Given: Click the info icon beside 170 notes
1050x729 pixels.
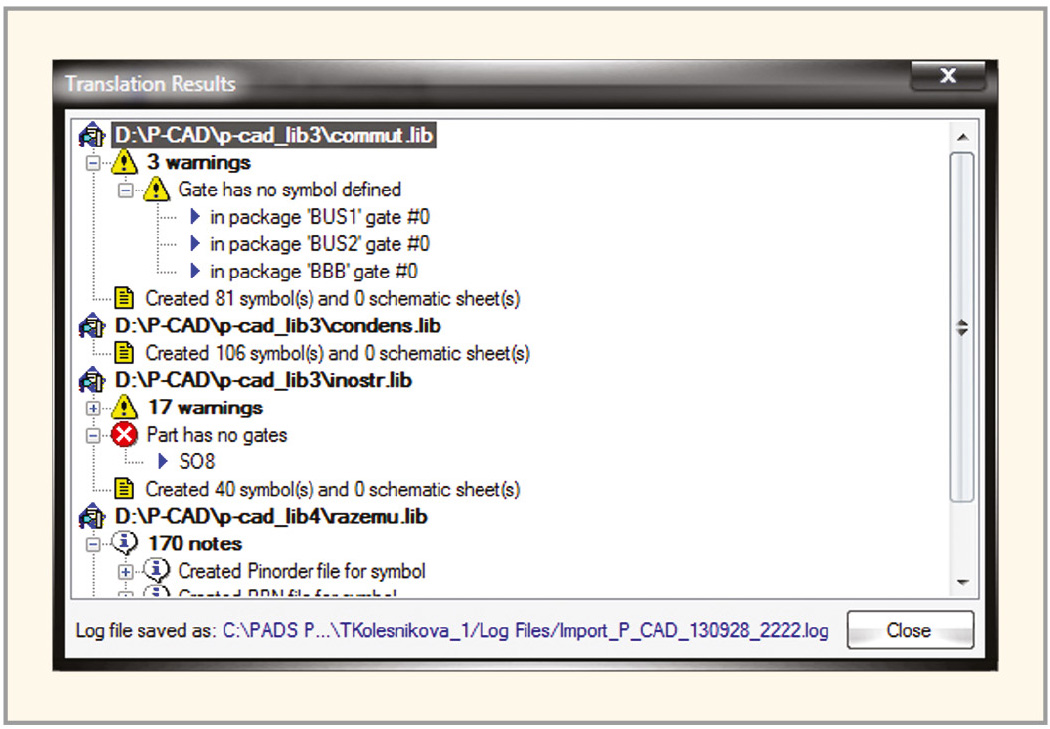Looking at the screenshot, I should coord(125,544).
